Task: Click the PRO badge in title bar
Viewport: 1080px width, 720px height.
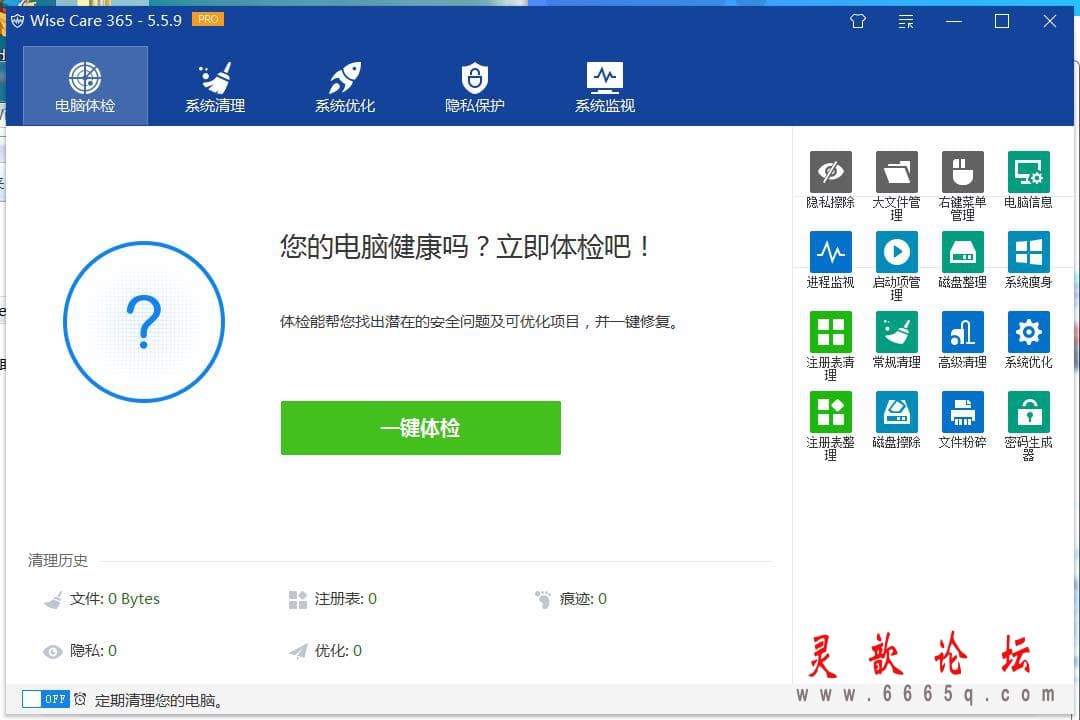Action: (207, 19)
